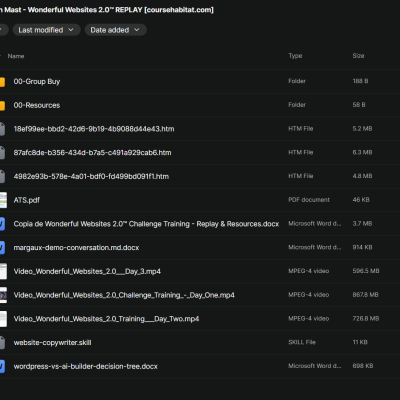This screenshot has width=400, height=400.
Task: Select website-copywriter.skill file name
Action: click(x=52, y=342)
